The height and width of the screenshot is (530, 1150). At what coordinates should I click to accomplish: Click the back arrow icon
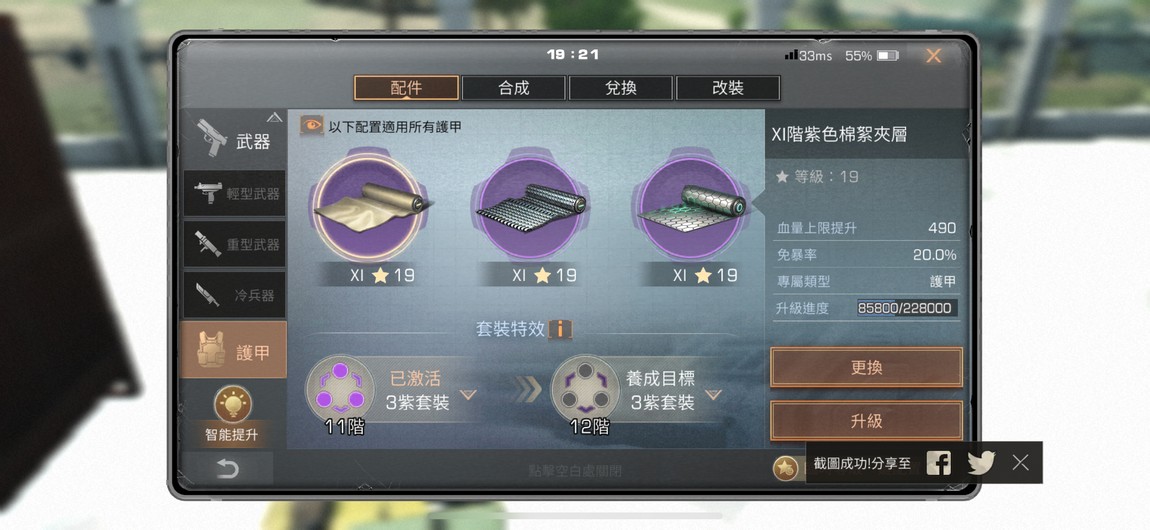click(x=227, y=470)
